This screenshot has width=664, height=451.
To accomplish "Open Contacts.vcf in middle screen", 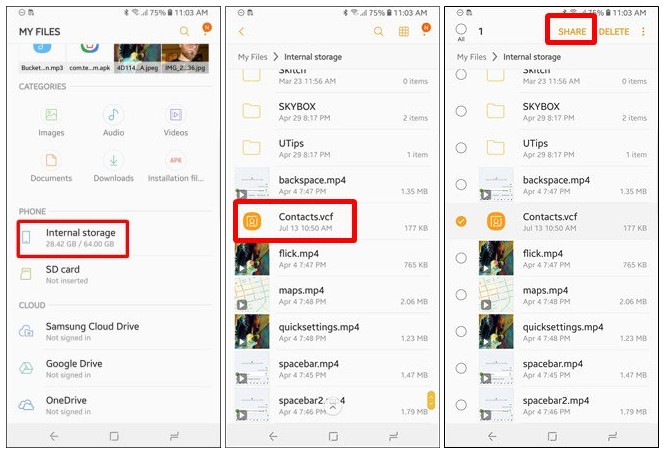I will 333,221.
